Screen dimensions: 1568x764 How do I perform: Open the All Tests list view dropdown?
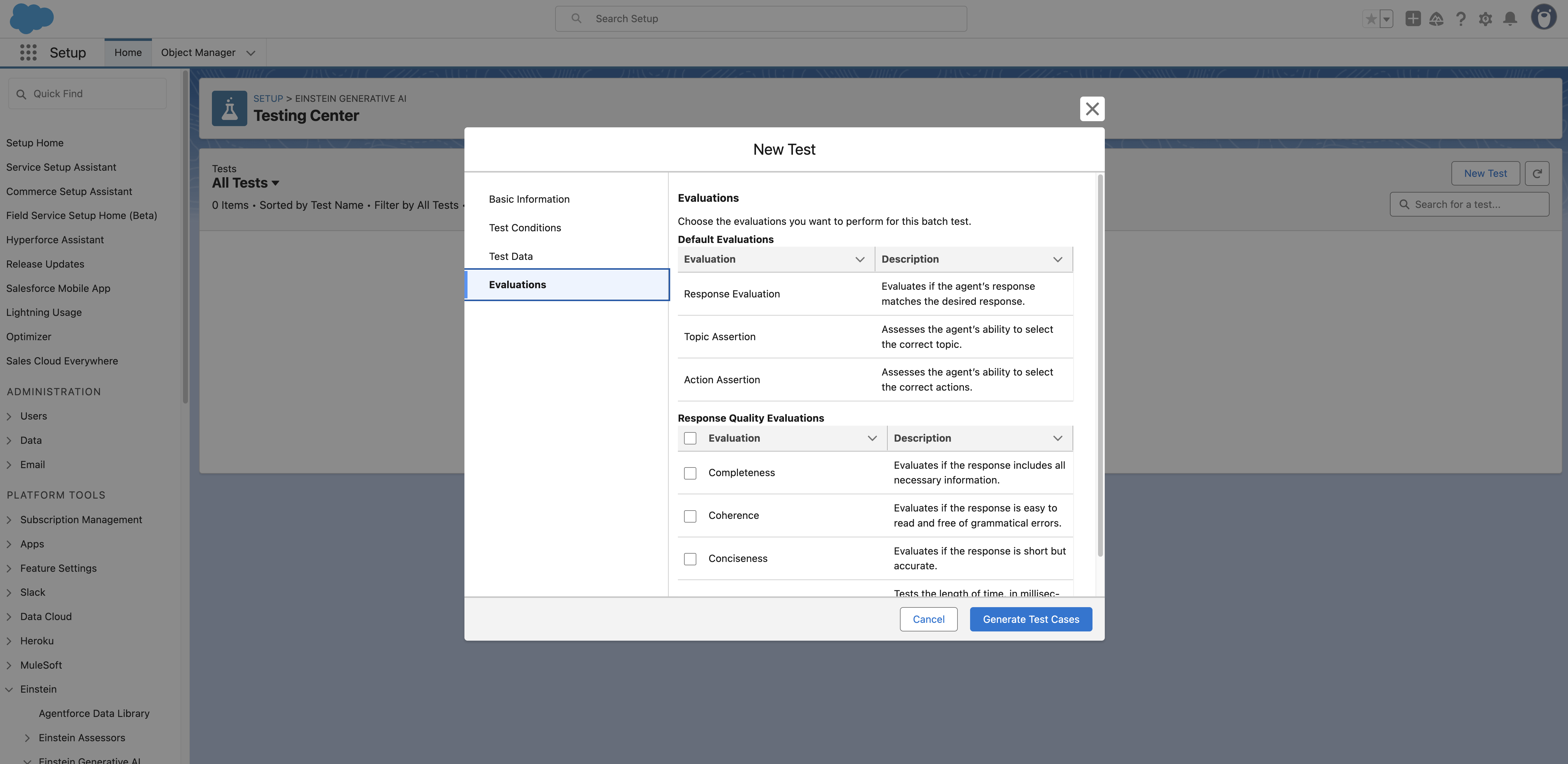[x=275, y=183]
